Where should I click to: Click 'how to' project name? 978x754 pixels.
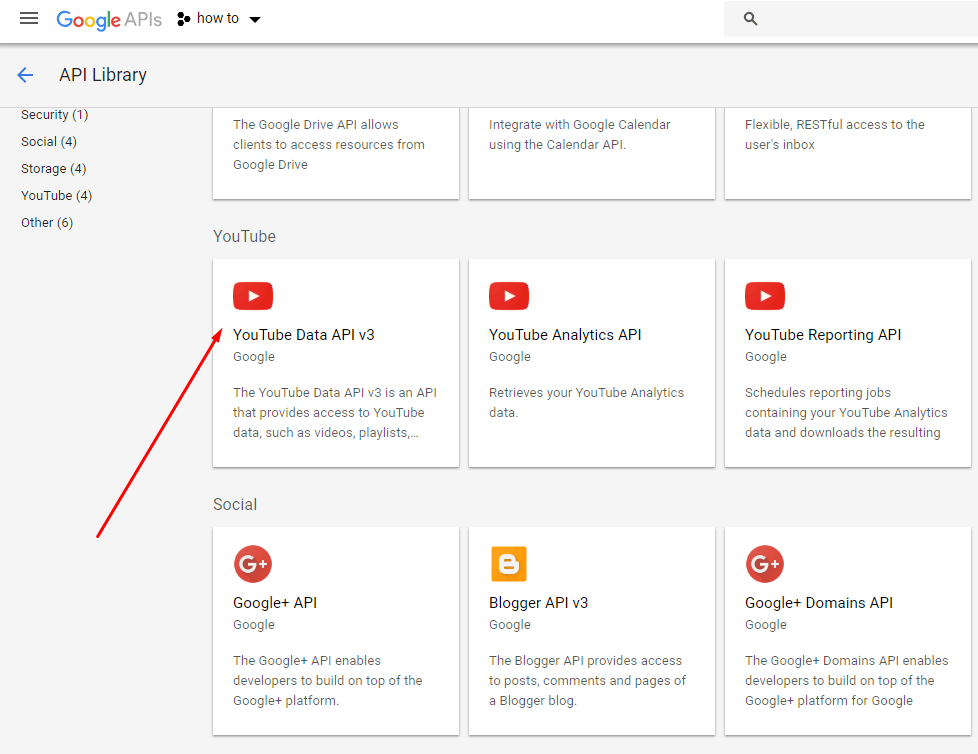click(218, 19)
